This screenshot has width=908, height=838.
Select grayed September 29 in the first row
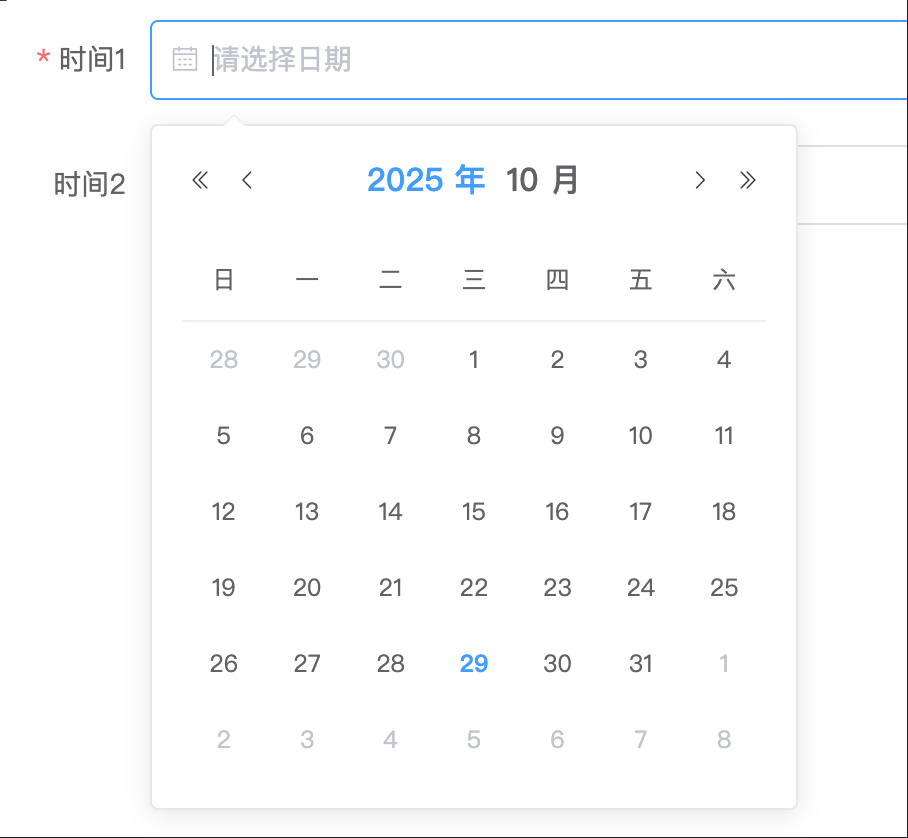(x=307, y=360)
